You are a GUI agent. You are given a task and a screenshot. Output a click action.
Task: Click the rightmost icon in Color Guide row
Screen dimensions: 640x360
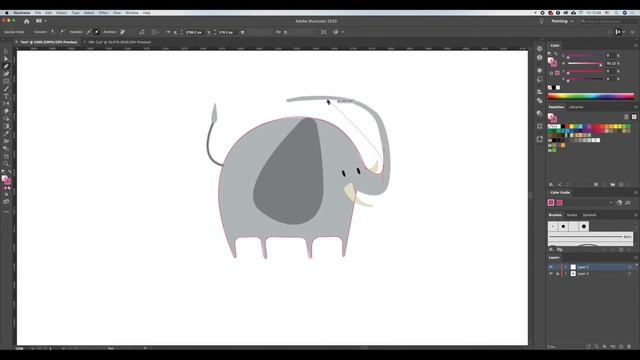pos(628,202)
